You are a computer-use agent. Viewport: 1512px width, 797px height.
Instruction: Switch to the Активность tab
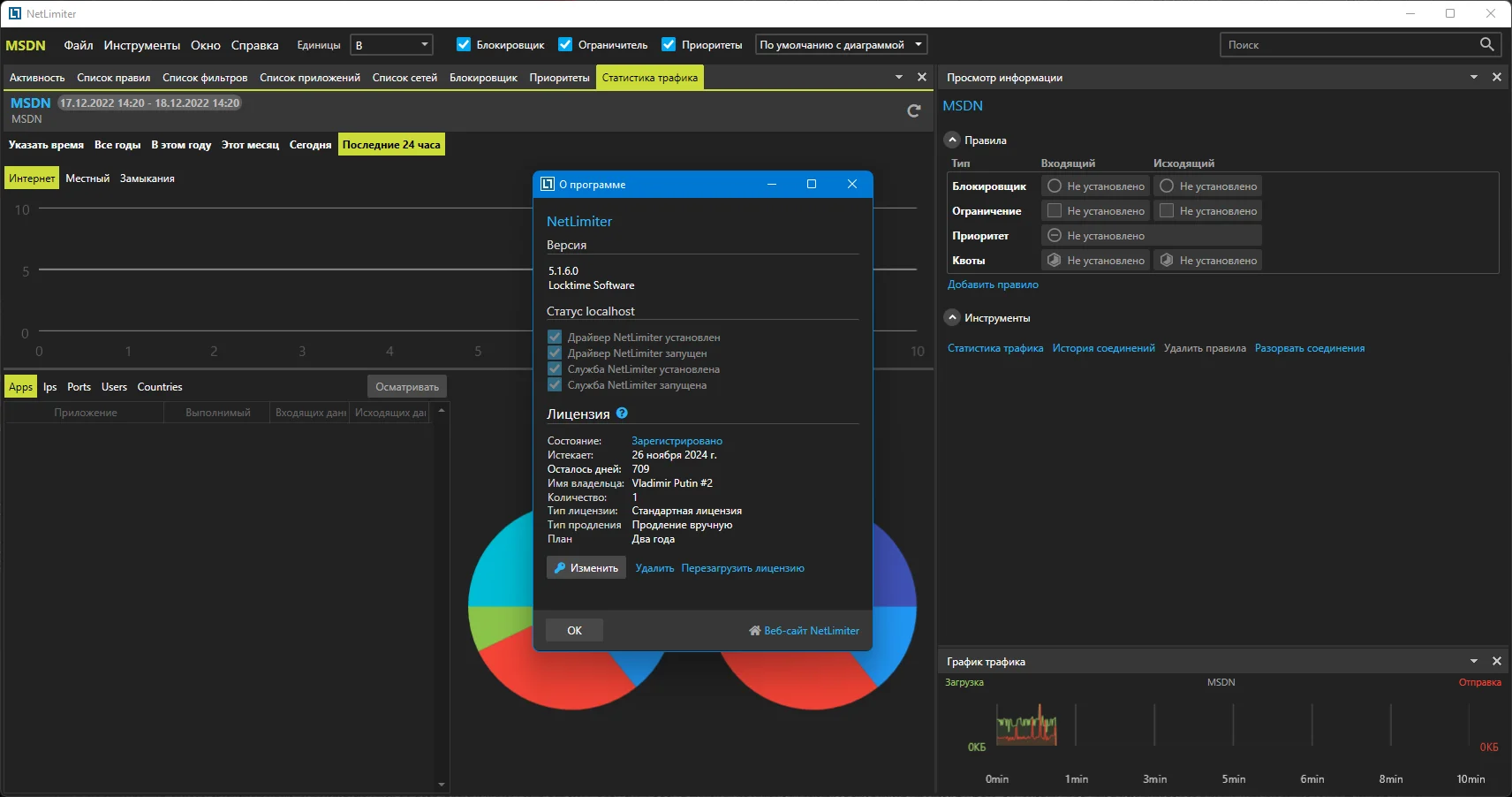tap(37, 78)
